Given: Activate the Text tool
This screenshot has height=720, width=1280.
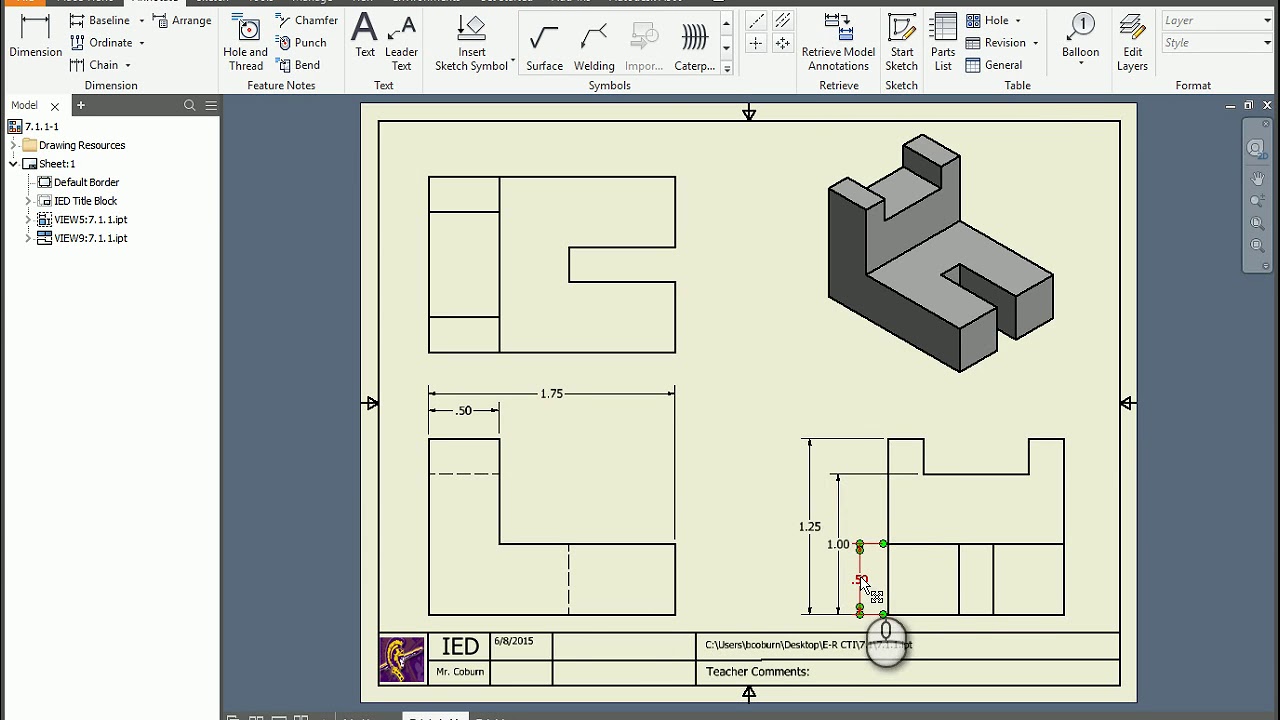Looking at the screenshot, I should pos(365,36).
